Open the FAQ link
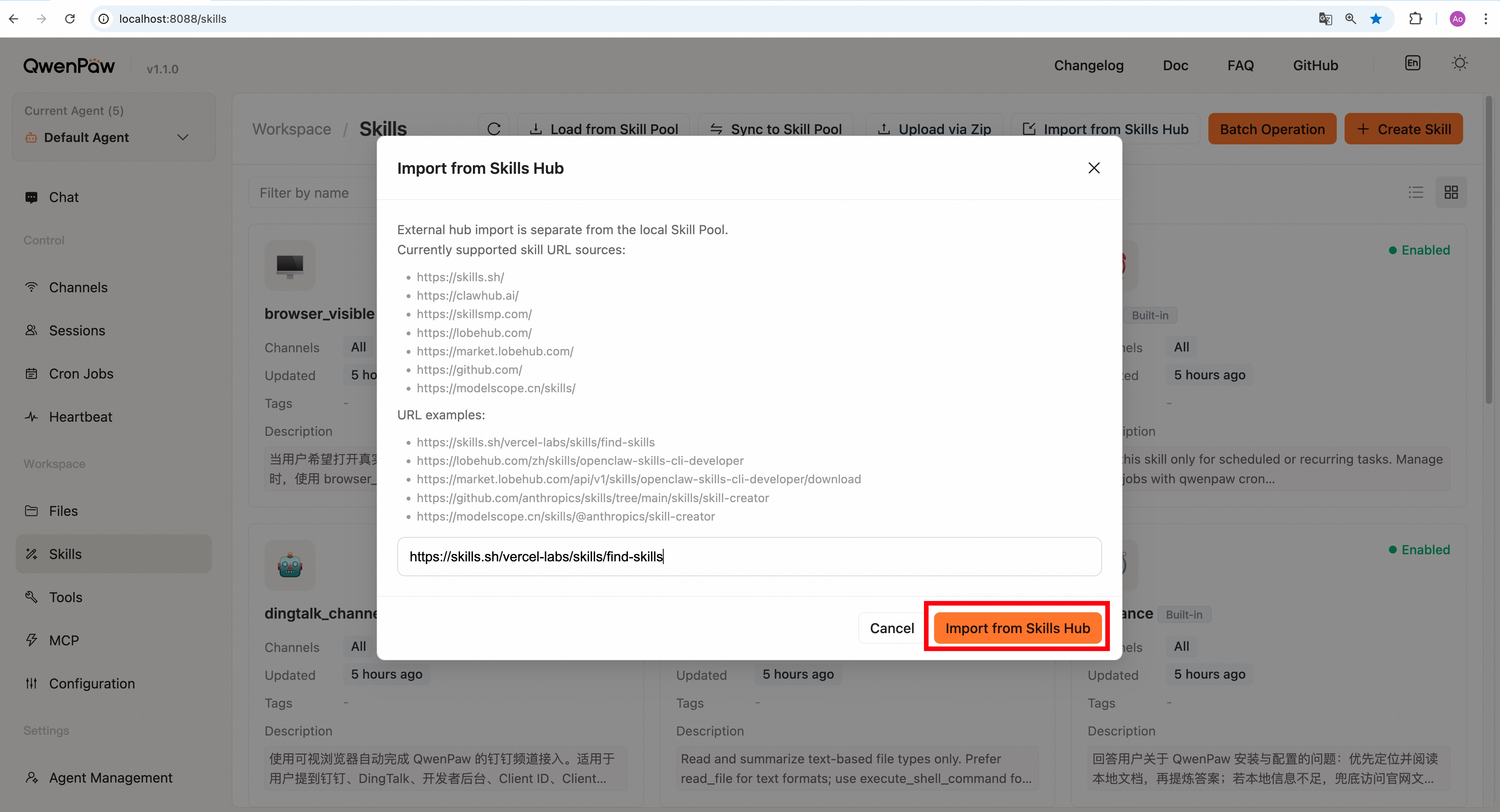 (x=1240, y=65)
